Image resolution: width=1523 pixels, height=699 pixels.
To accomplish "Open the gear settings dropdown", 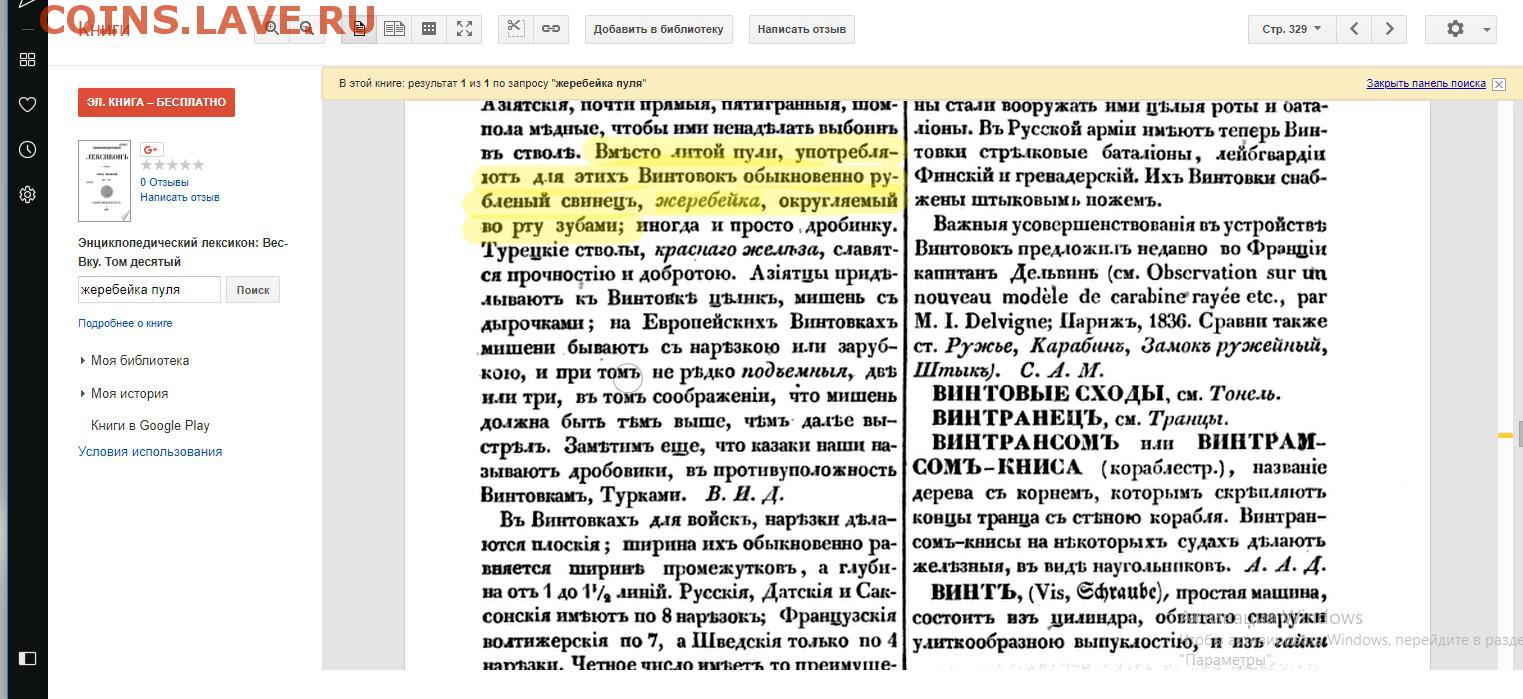I will pyautogui.click(x=1461, y=29).
